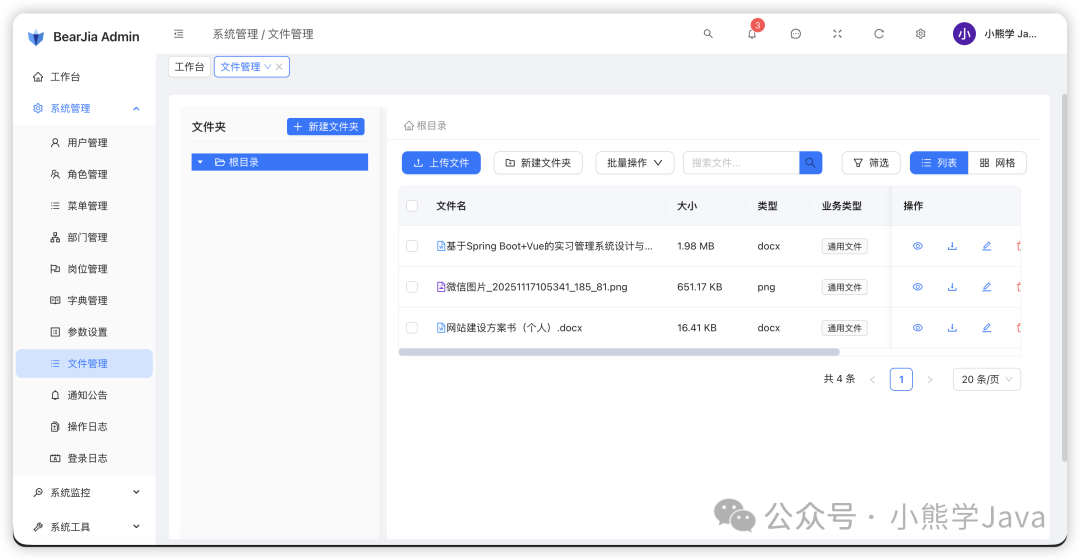Collapse sidebar using menu fold icon
The height and width of the screenshot is (560, 1080).
click(179, 34)
